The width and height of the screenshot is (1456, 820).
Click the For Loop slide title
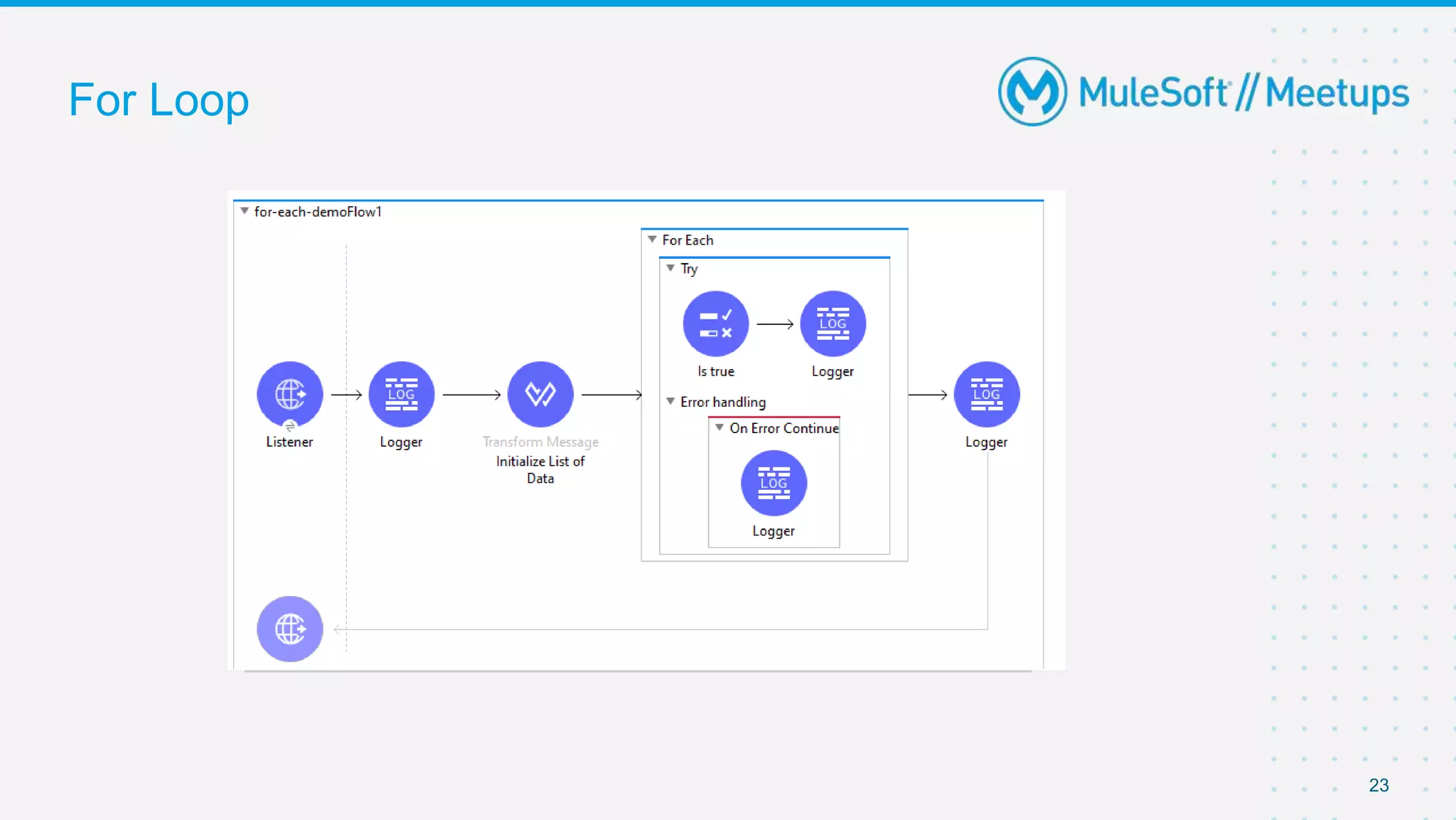[x=159, y=100]
